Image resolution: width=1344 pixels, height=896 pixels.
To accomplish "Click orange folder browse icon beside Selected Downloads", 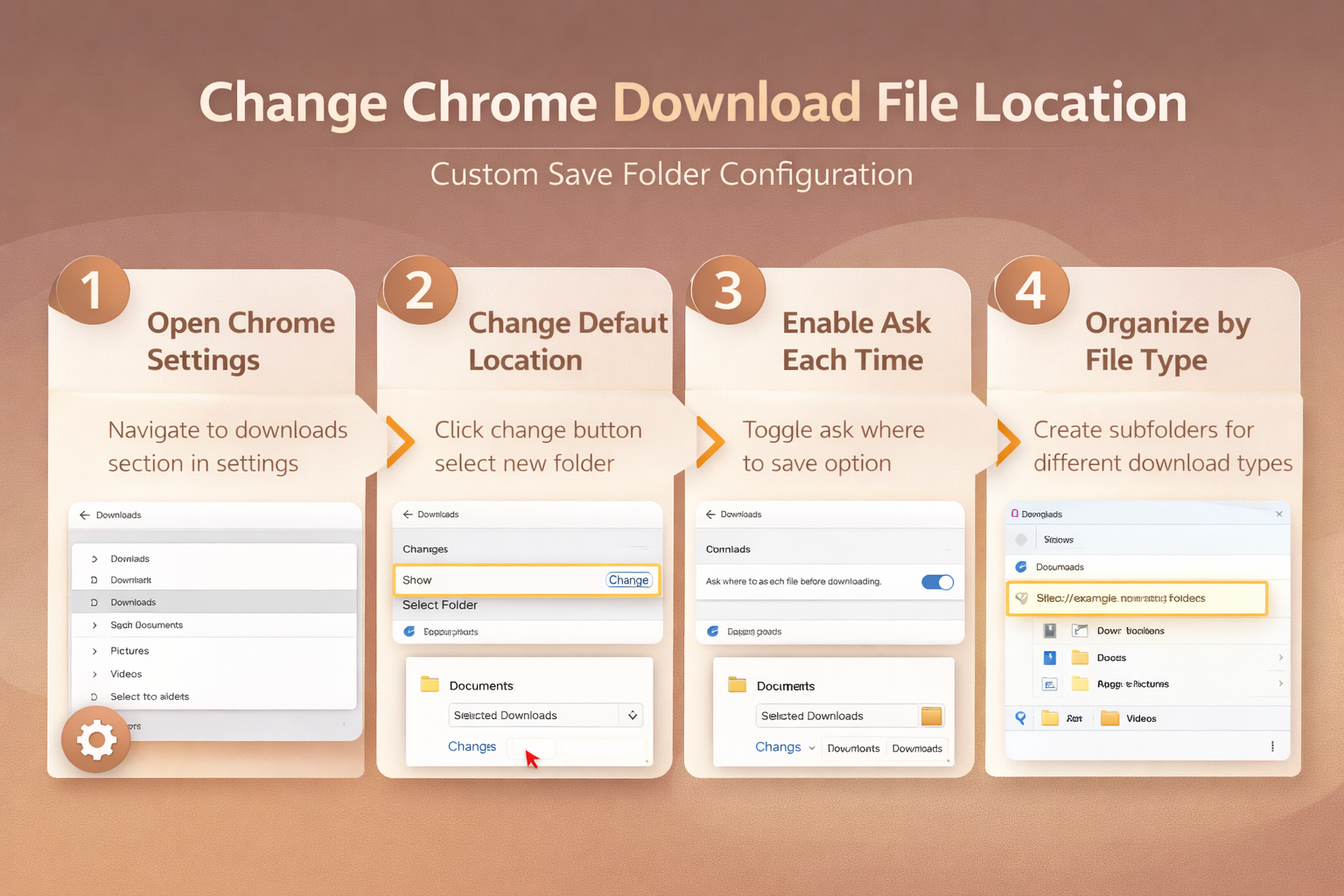I will (932, 716).
